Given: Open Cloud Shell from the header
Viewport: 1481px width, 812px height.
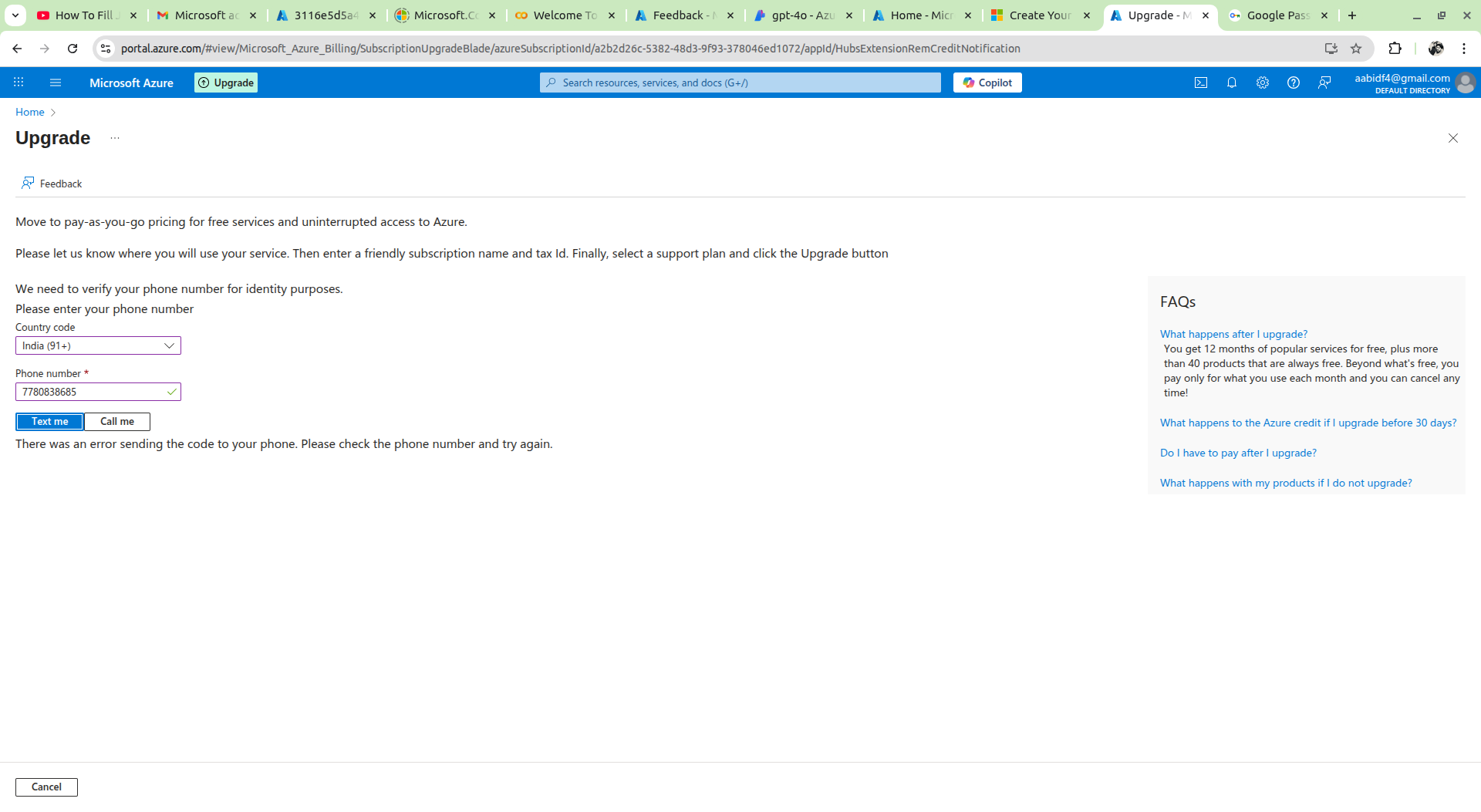Looking at the screenshot, I should coord(1201,83).
